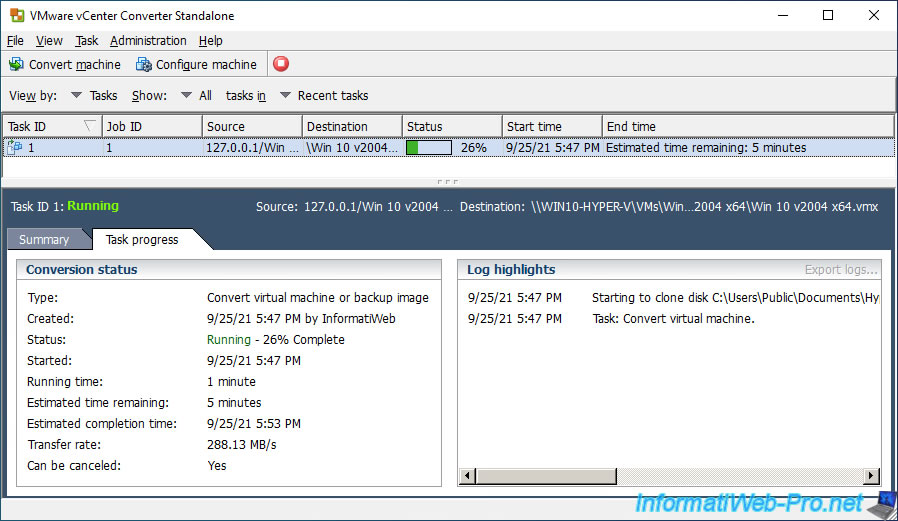
Task: Open the Task menu
Action: [86, 41]
